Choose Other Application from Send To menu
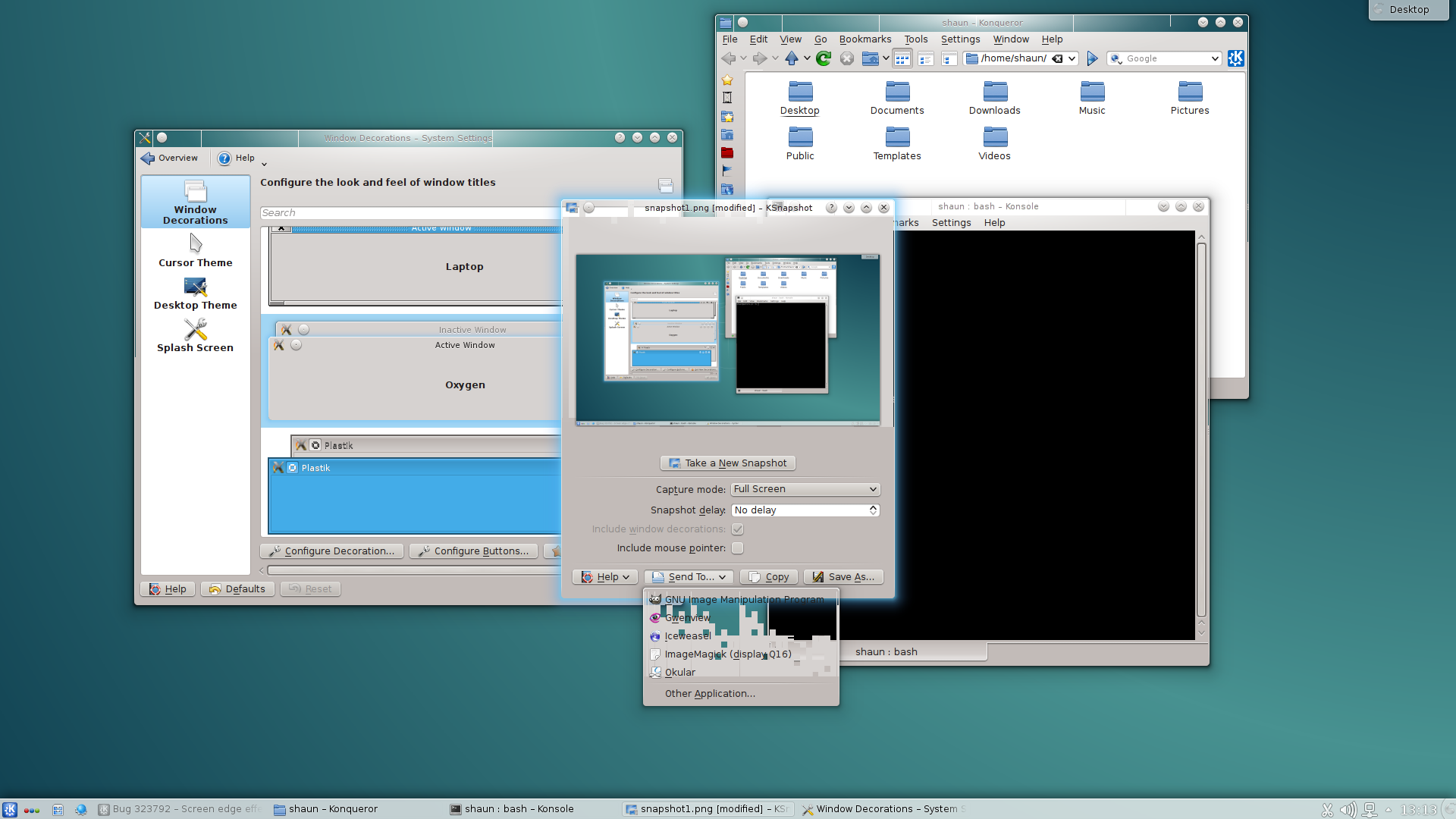The height and width of the screenshot is (819, 1456). (x=740, y=694)
